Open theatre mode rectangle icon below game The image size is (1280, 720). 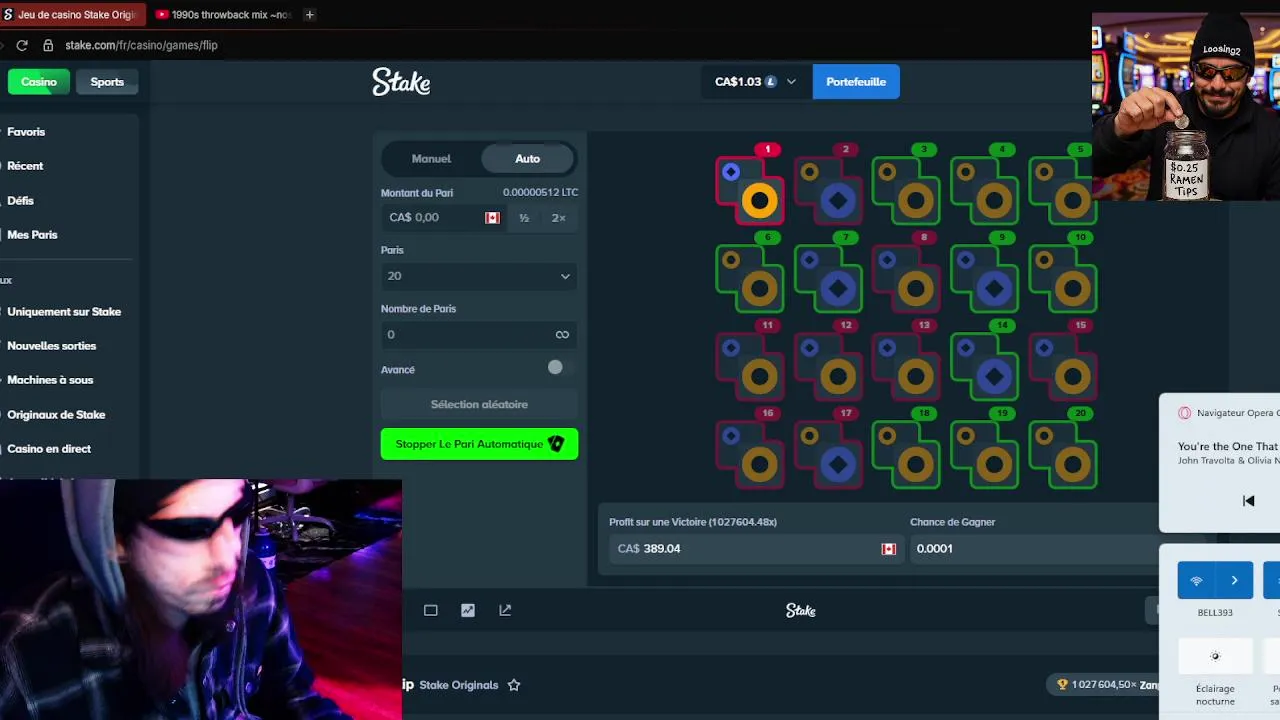coord(431,610)
